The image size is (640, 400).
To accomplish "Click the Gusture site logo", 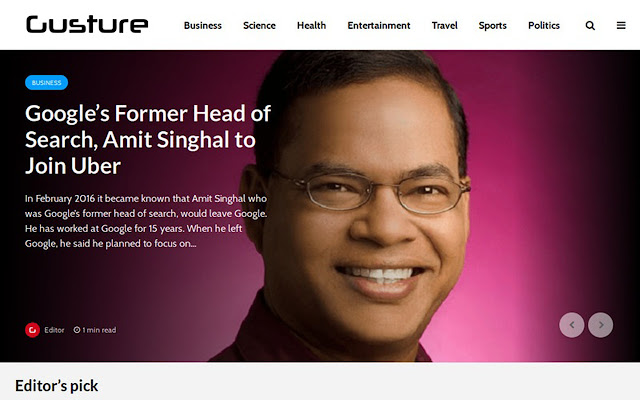I will (87, 24).
